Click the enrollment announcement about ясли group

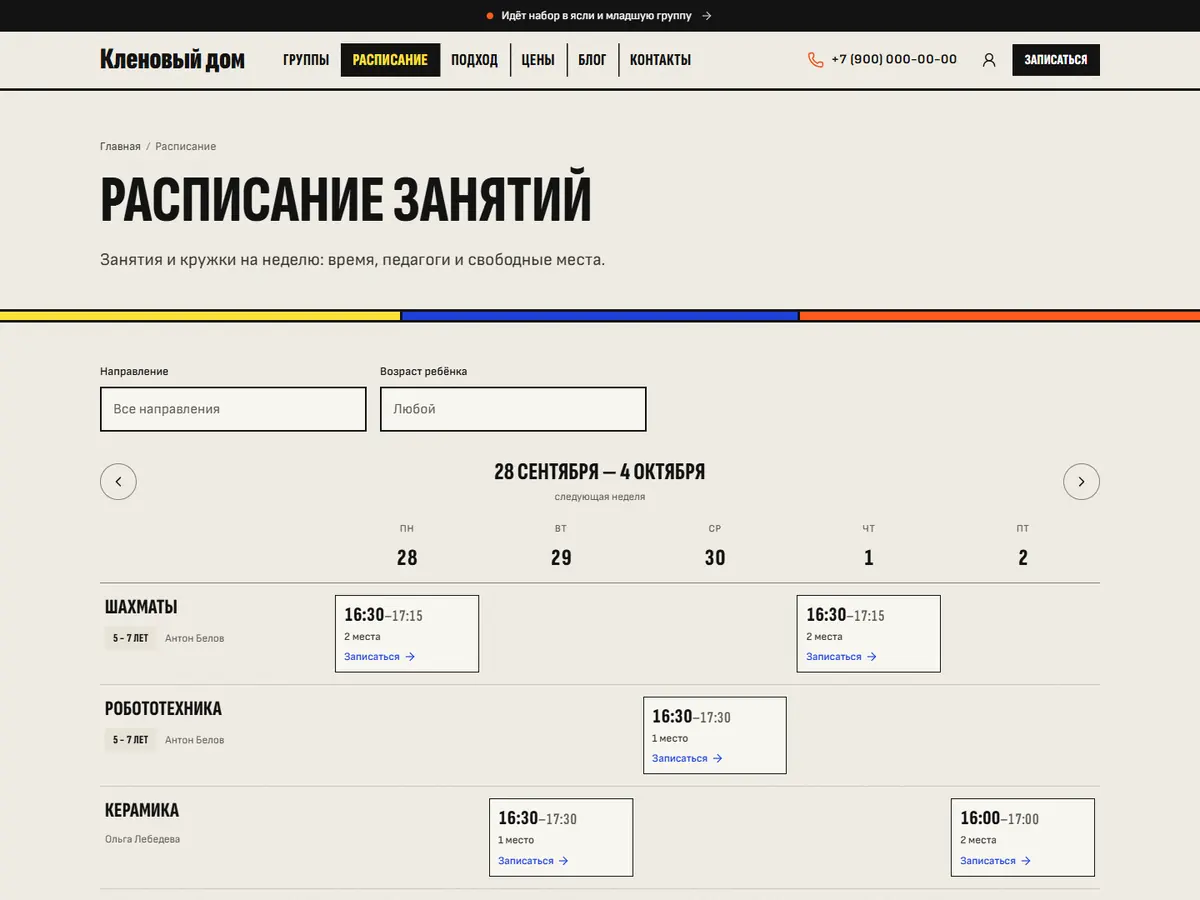click(x=597, y=16)
